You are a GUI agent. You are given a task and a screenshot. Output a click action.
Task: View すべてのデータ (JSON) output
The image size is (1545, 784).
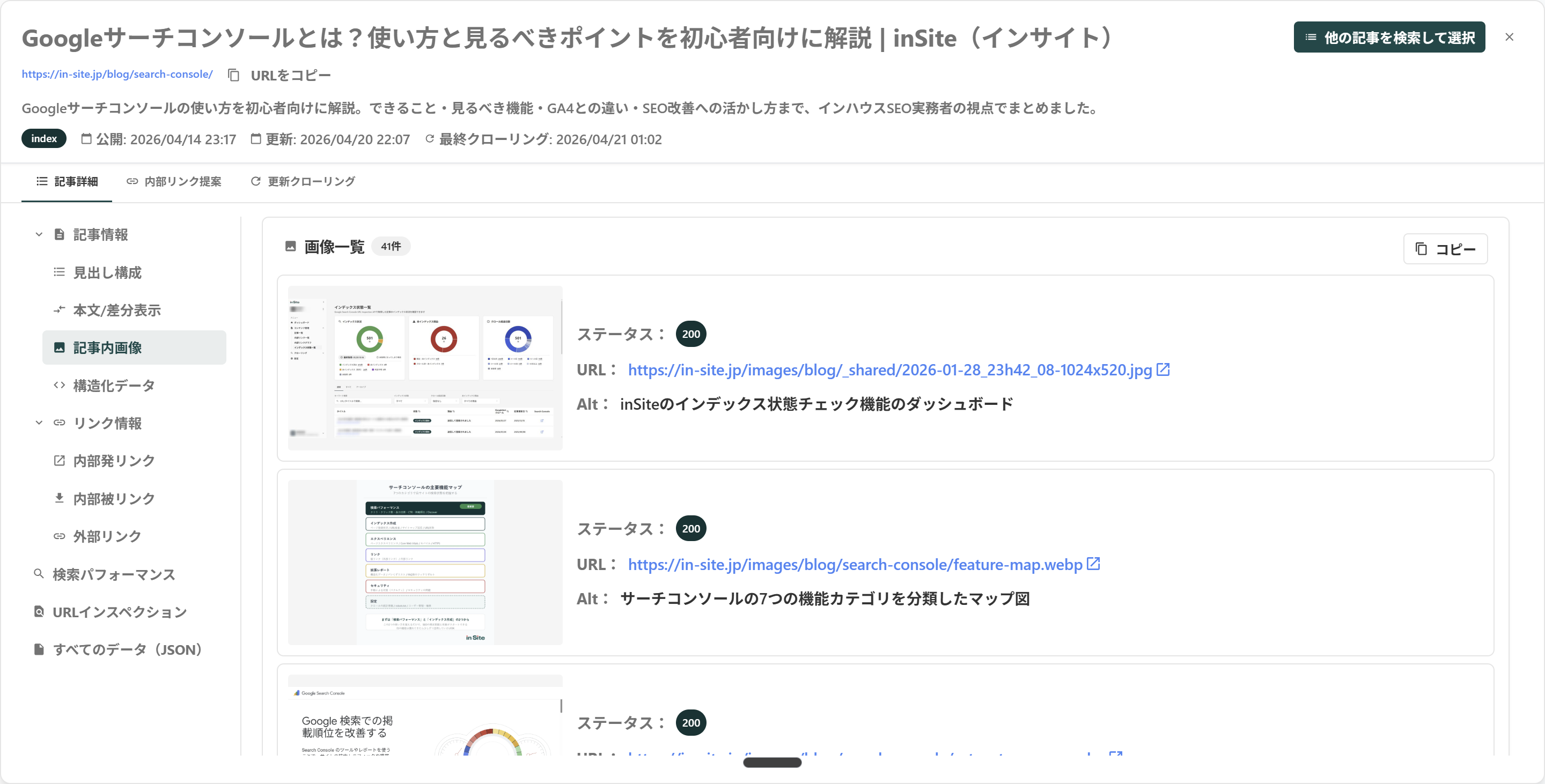(x=127, y=648)
